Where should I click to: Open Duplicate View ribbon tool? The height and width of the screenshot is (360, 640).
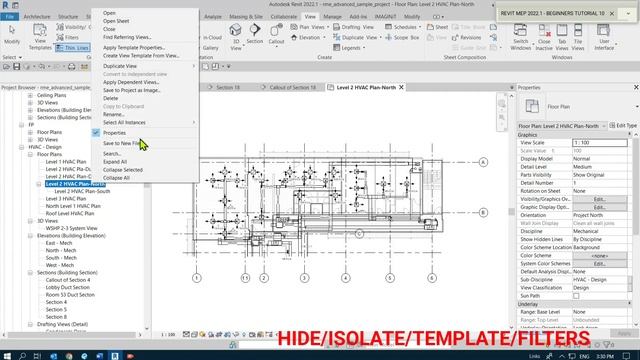coord(358,38)
